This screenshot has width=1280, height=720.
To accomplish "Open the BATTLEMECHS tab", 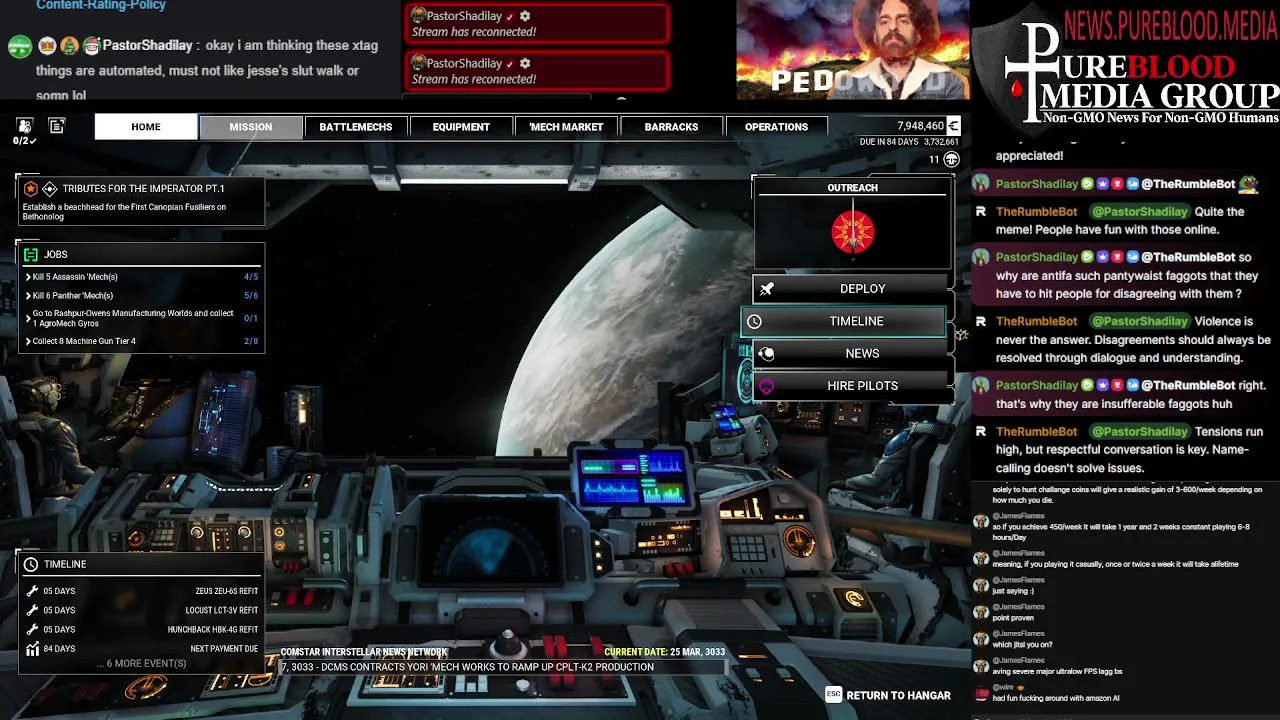I will tap(355, 127).
